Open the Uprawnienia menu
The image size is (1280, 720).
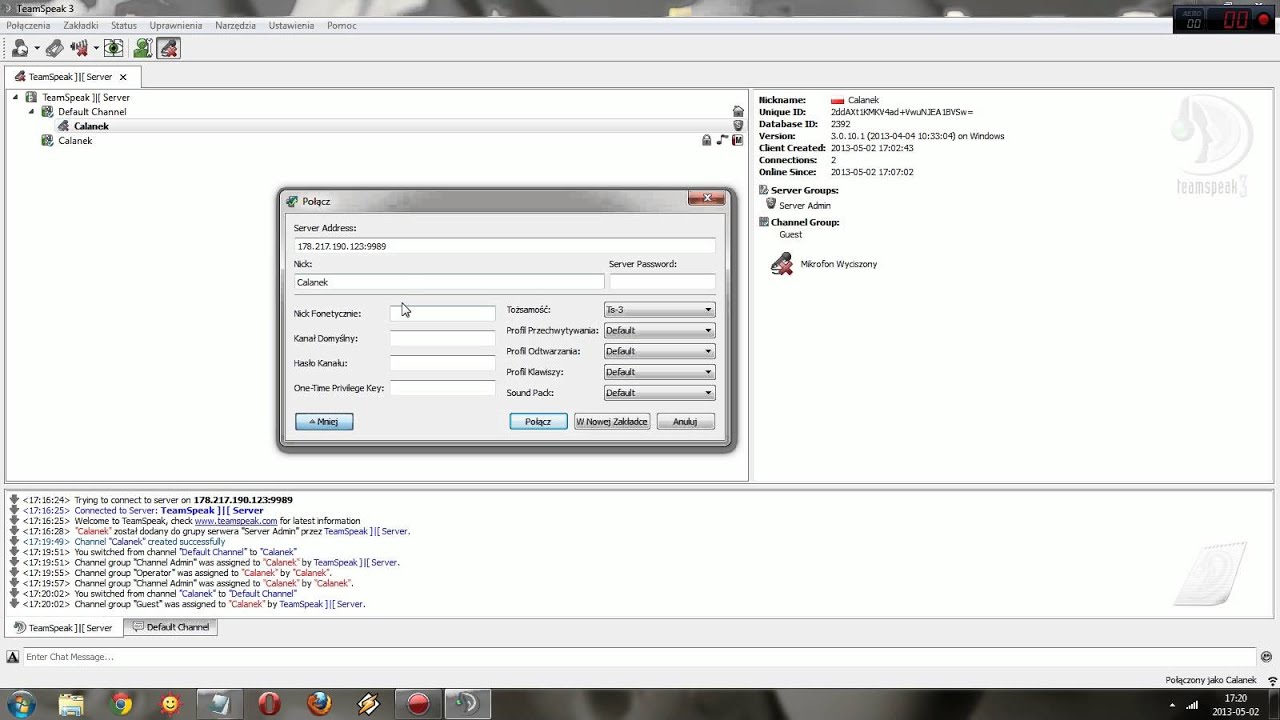(x=176, y=26)
